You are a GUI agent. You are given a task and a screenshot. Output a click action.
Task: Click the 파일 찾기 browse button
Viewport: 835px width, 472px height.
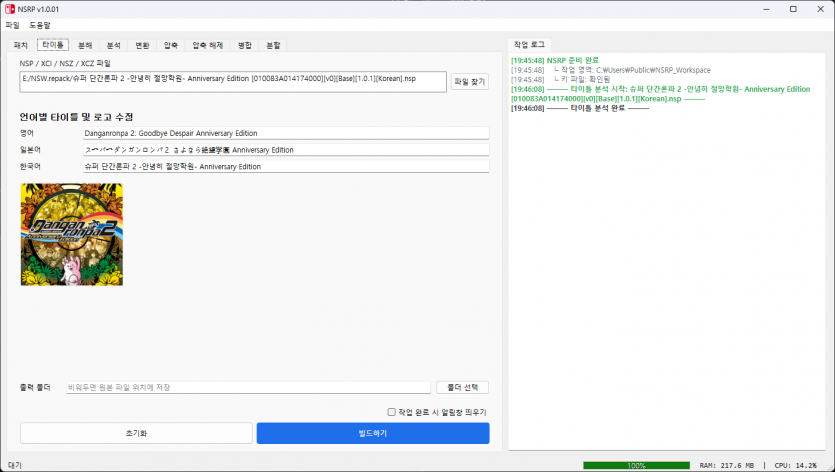[x=470, y=82]
